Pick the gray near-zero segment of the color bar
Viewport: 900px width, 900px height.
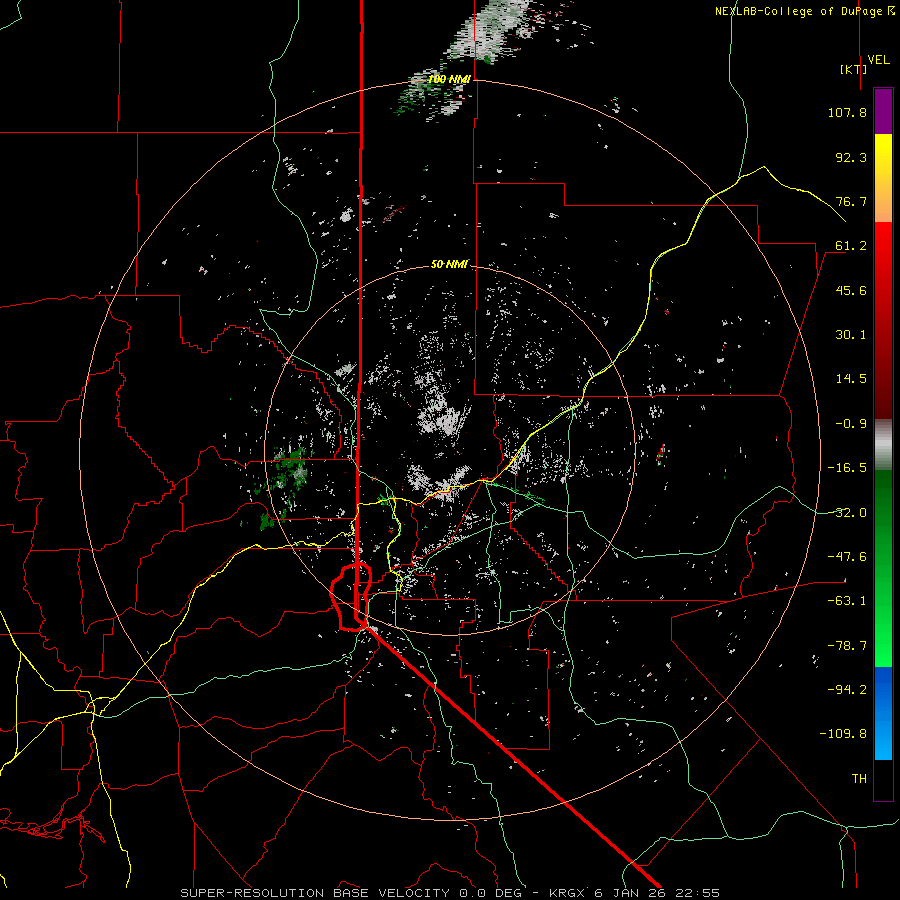[x=883, y=445]
